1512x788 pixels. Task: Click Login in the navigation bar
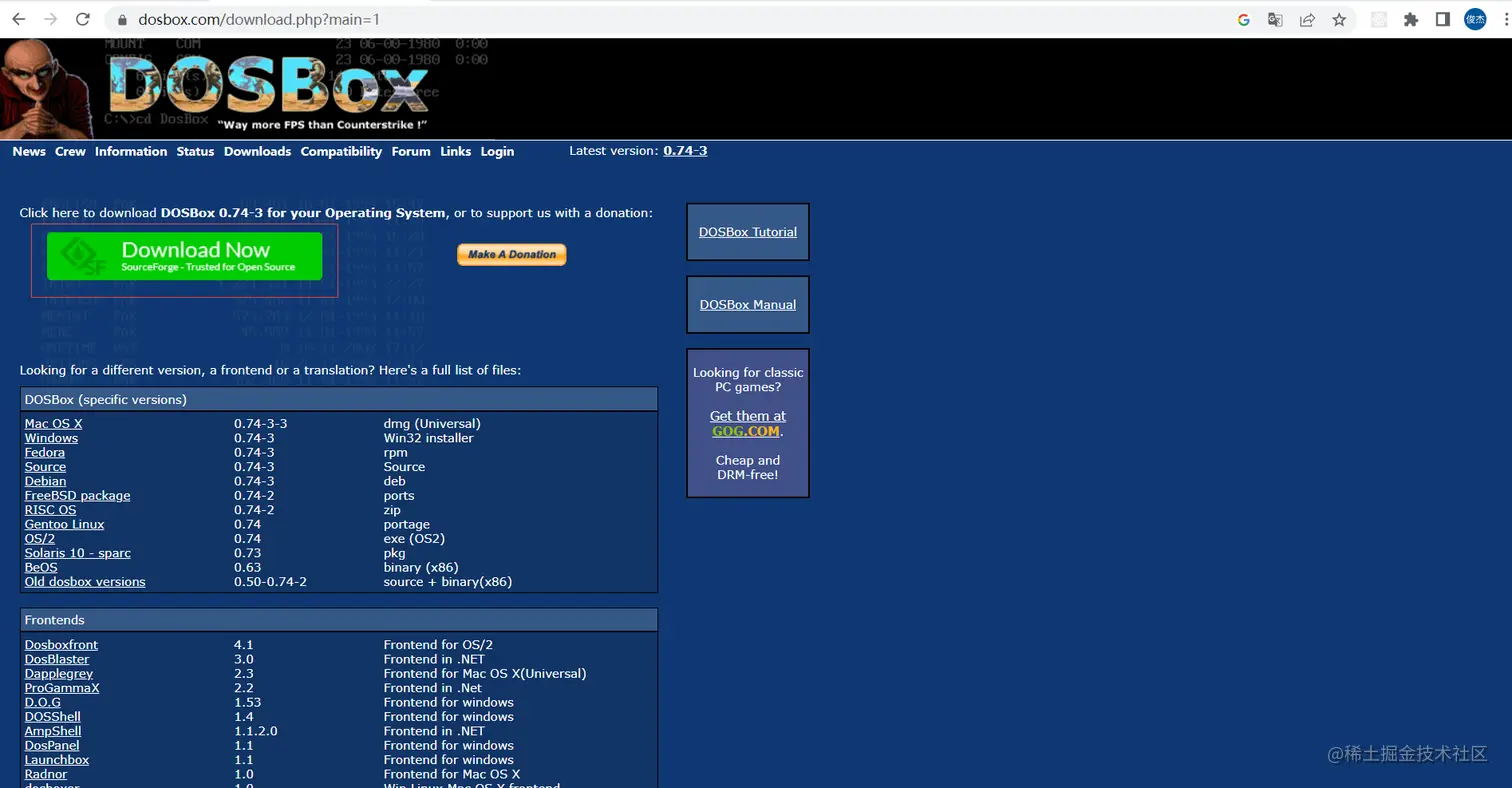coord(497,152)
